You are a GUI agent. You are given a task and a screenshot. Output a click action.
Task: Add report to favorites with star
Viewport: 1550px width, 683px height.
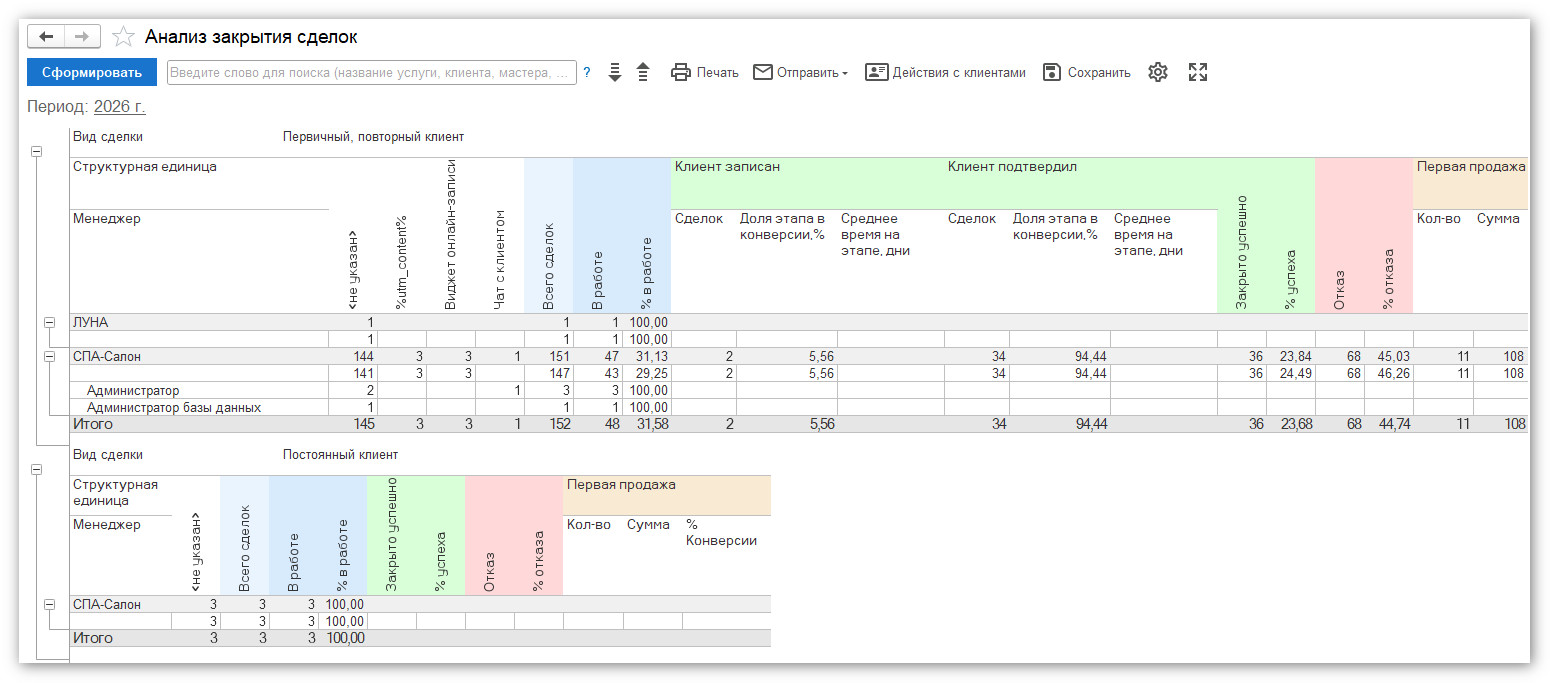[123, 37]
